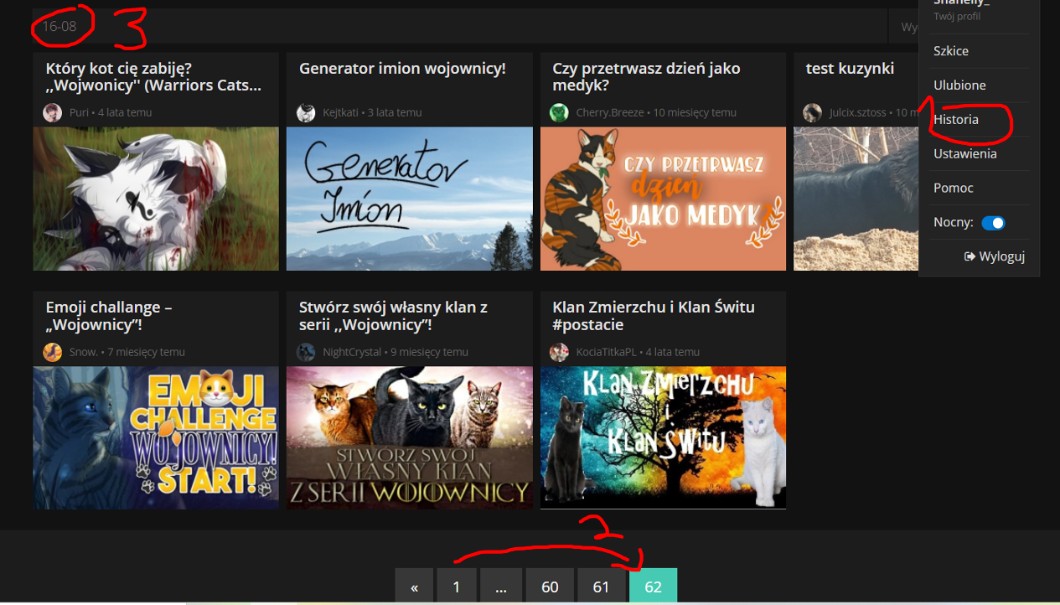Click KociaTitkaPL's author avatar
The width and height of the screenshot is (1060, 605).
click(559, 352)
